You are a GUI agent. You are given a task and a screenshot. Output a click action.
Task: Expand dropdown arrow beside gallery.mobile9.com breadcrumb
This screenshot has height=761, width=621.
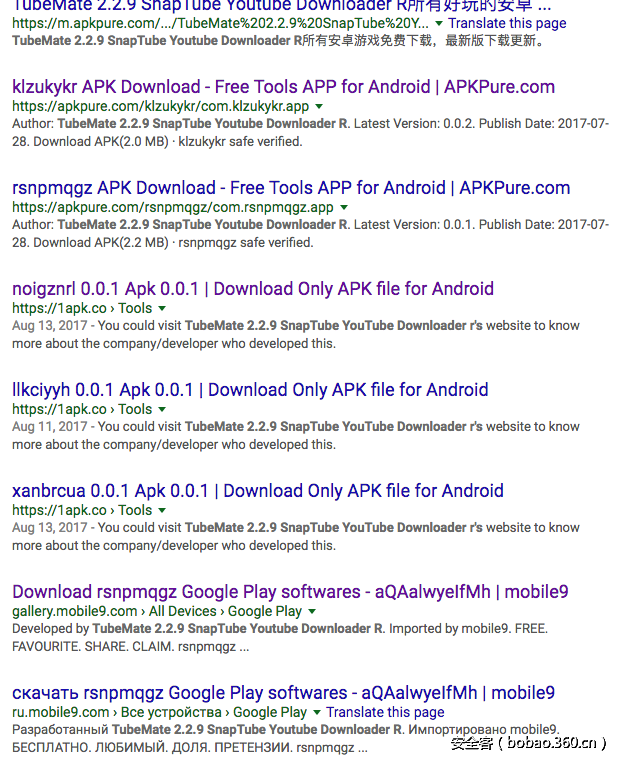[x=312, y=611]
